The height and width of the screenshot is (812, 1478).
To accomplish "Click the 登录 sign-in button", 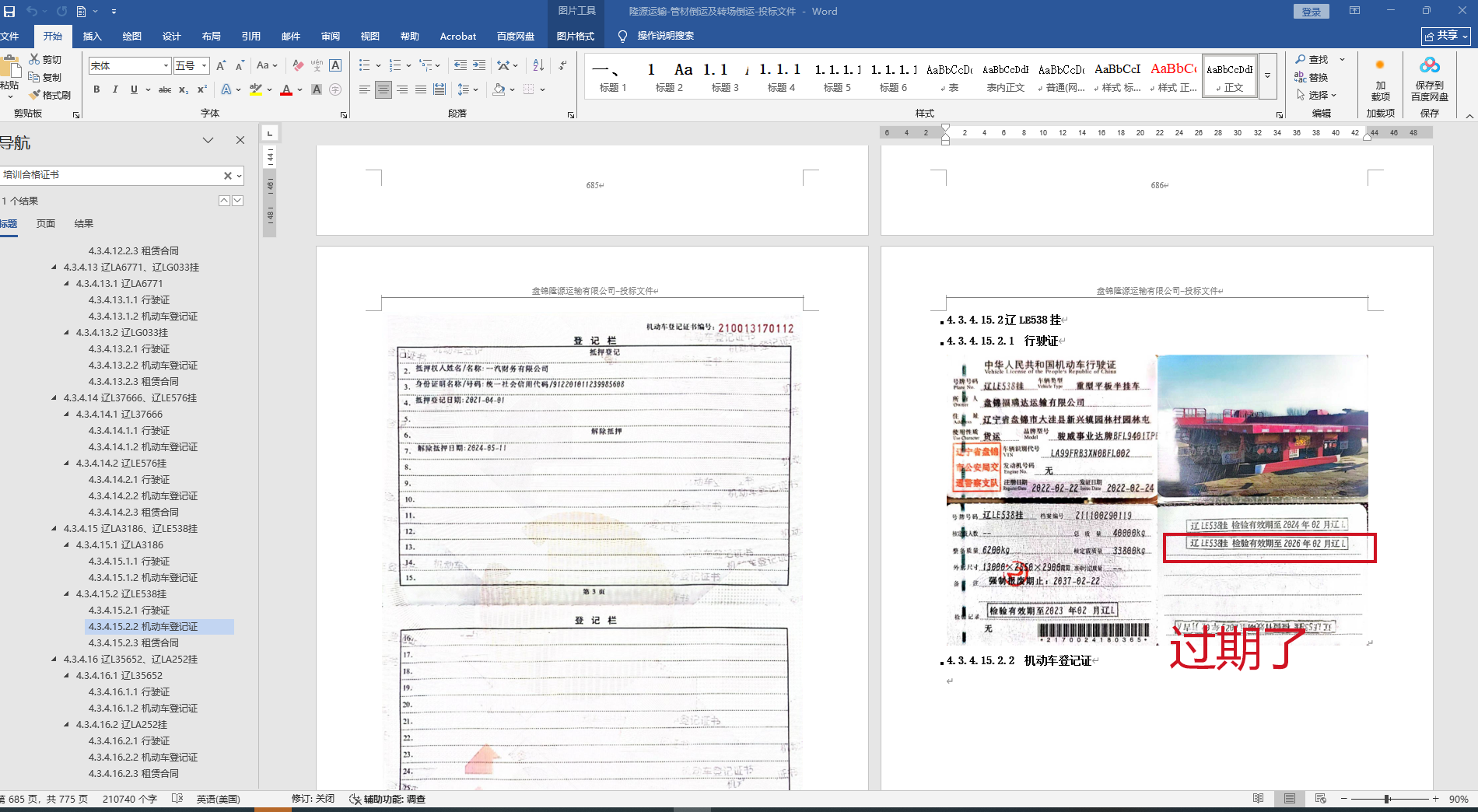I will coord(1312,12).
